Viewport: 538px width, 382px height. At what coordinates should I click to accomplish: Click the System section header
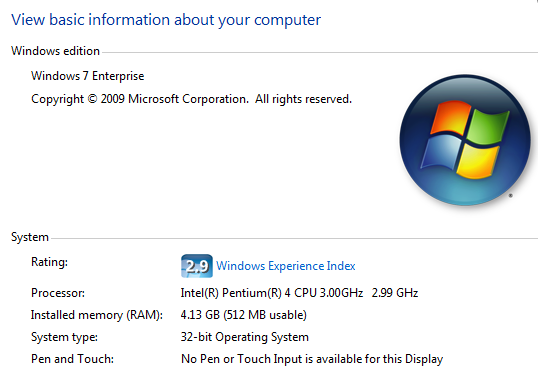30,237
